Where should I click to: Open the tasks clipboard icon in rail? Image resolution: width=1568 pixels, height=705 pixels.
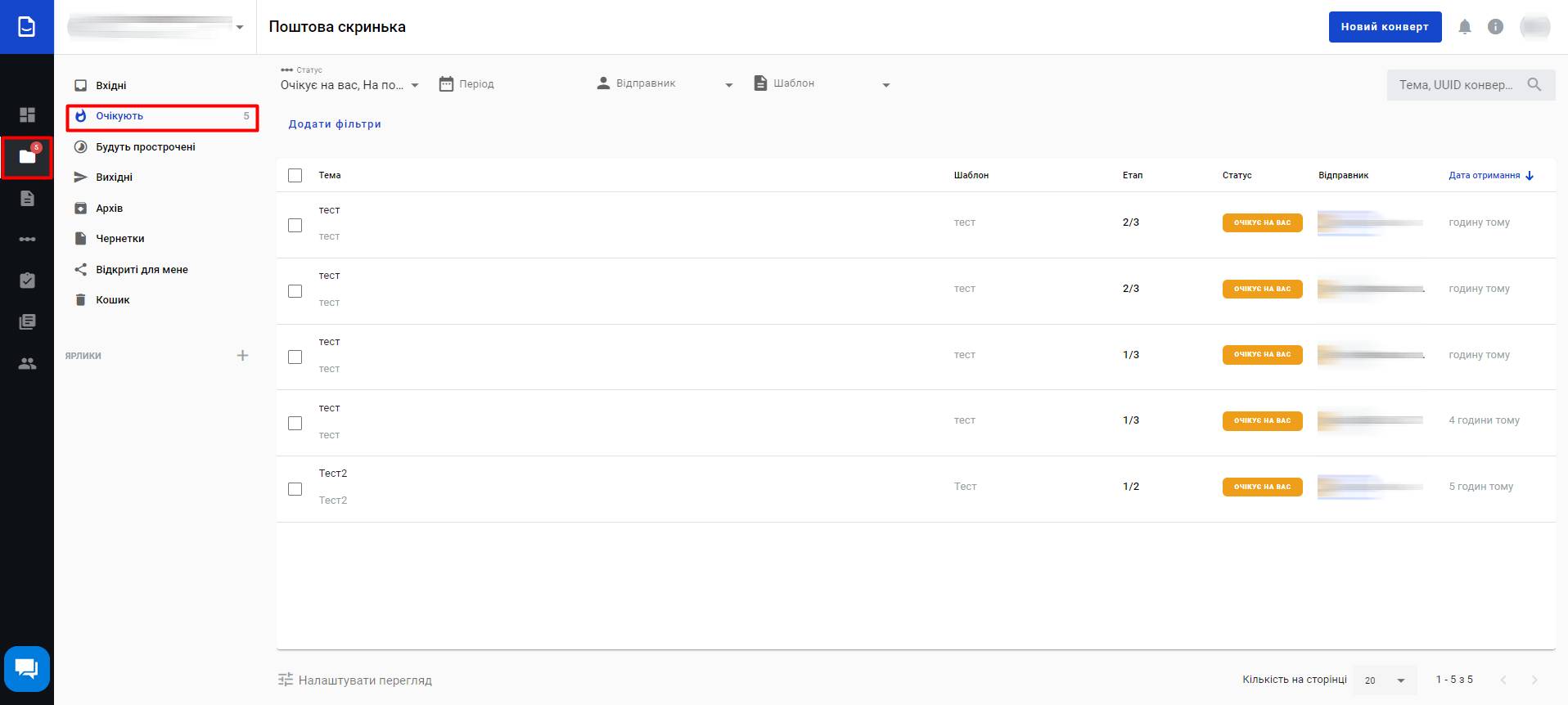pos(27,281)
